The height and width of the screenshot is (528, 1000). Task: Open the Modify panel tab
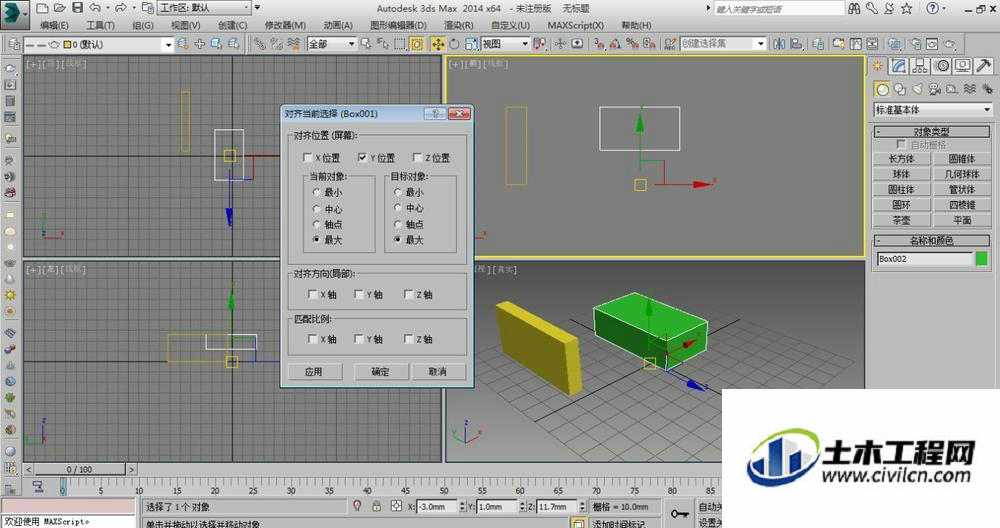[899, 66]
